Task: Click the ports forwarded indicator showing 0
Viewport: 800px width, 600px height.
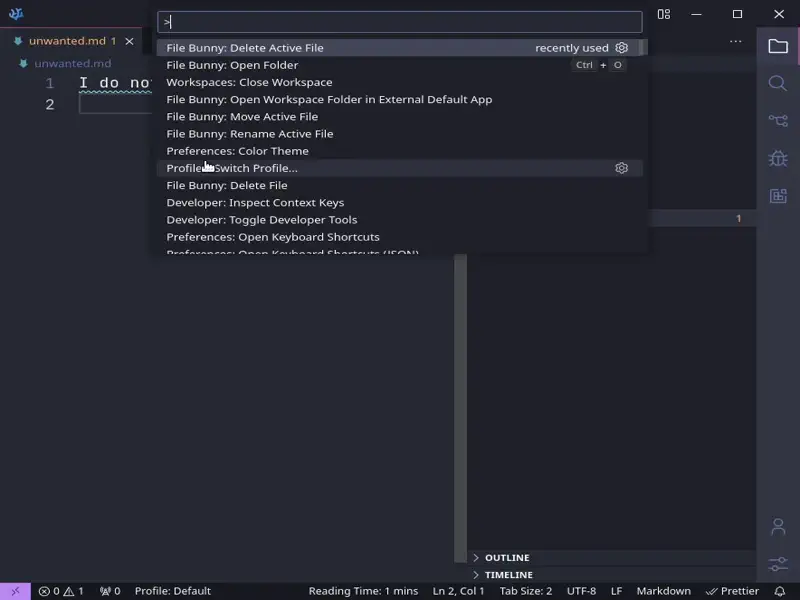Action: click(x=110, y=591)
